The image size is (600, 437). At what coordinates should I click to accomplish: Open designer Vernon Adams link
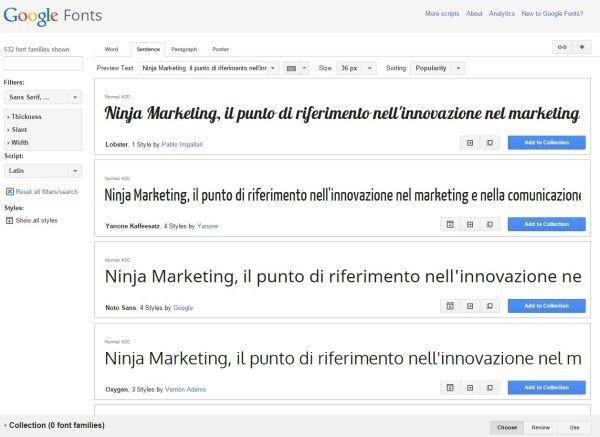coord(185,390)
